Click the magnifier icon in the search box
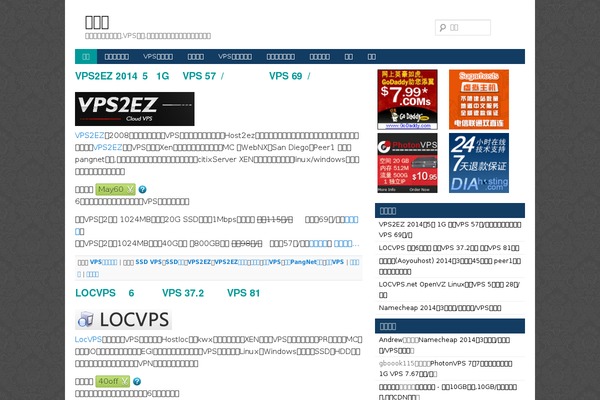The image size is (600, 400). pyautogui.click(x=443, y=28)
